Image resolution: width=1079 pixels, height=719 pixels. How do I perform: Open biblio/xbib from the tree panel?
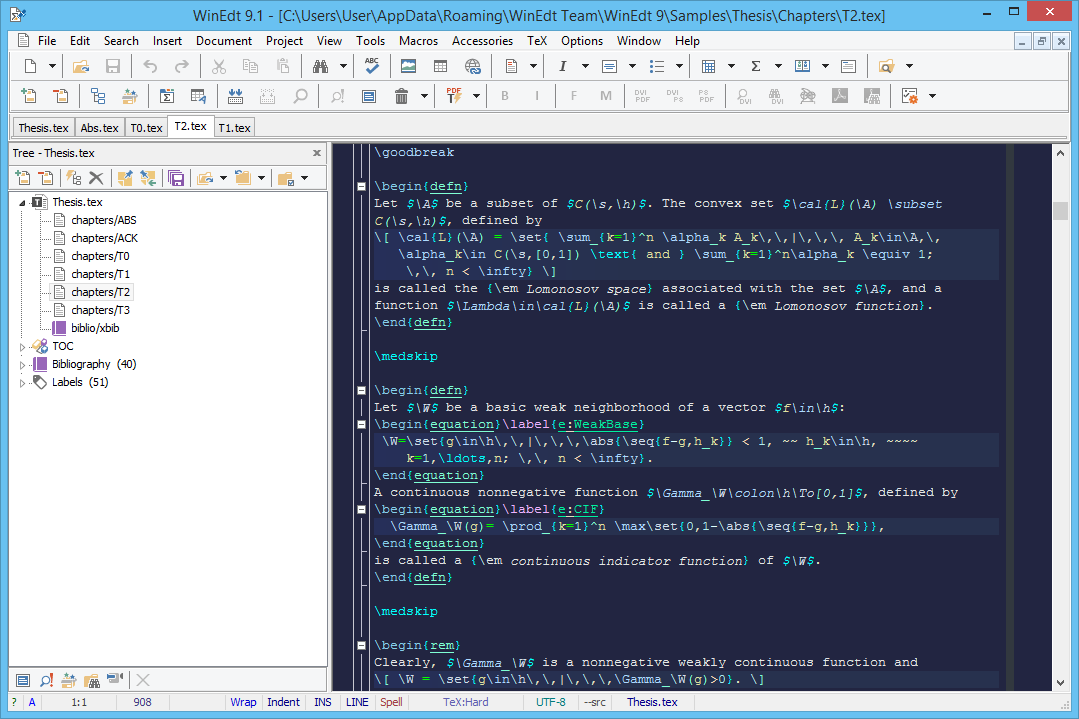pos(95,327)
